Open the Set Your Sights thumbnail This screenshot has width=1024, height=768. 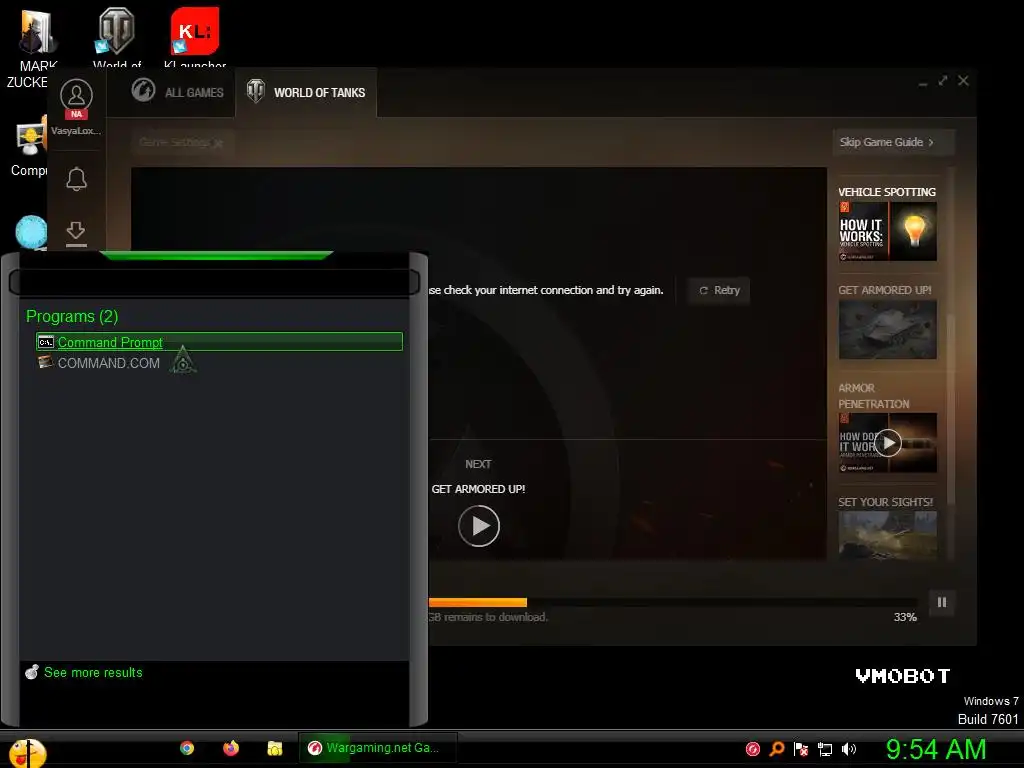888,536
